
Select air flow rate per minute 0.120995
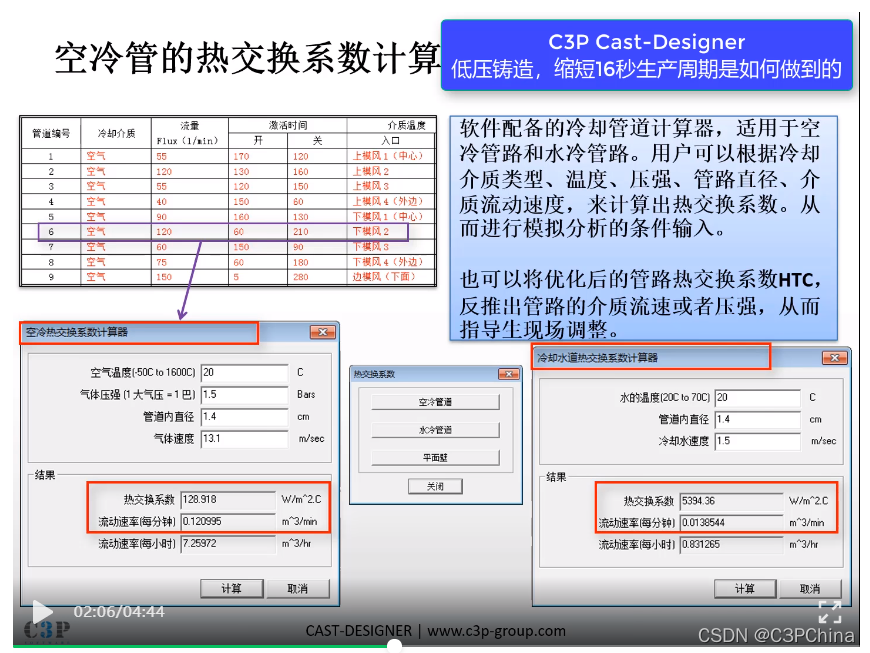point(228,522)
